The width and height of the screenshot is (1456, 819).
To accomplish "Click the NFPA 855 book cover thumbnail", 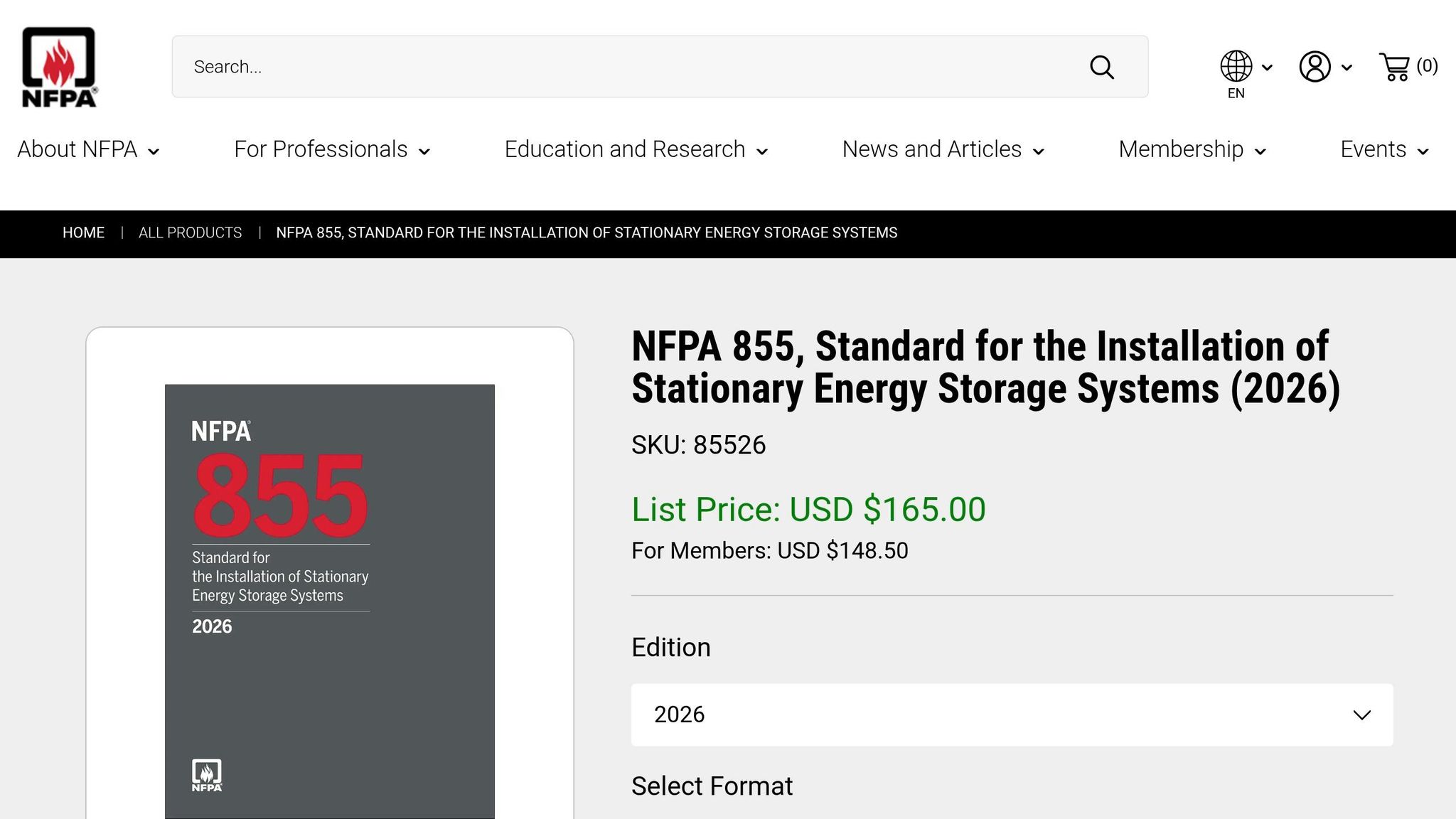I will 330,601.
